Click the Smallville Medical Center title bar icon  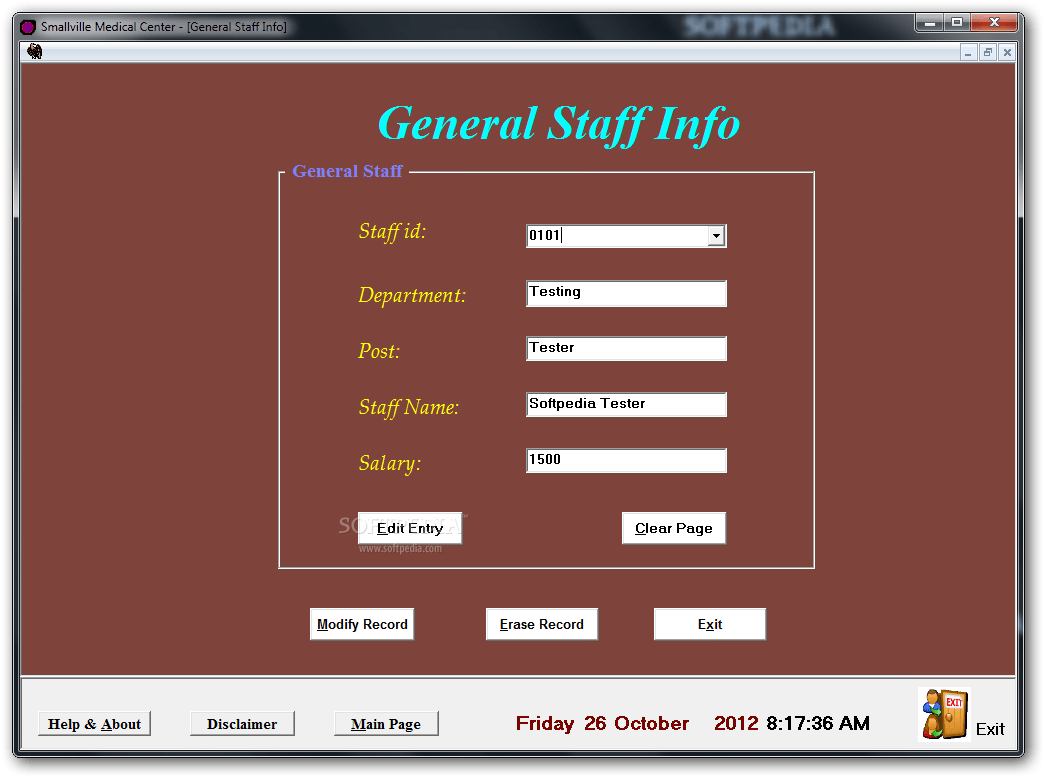(26, 27)
